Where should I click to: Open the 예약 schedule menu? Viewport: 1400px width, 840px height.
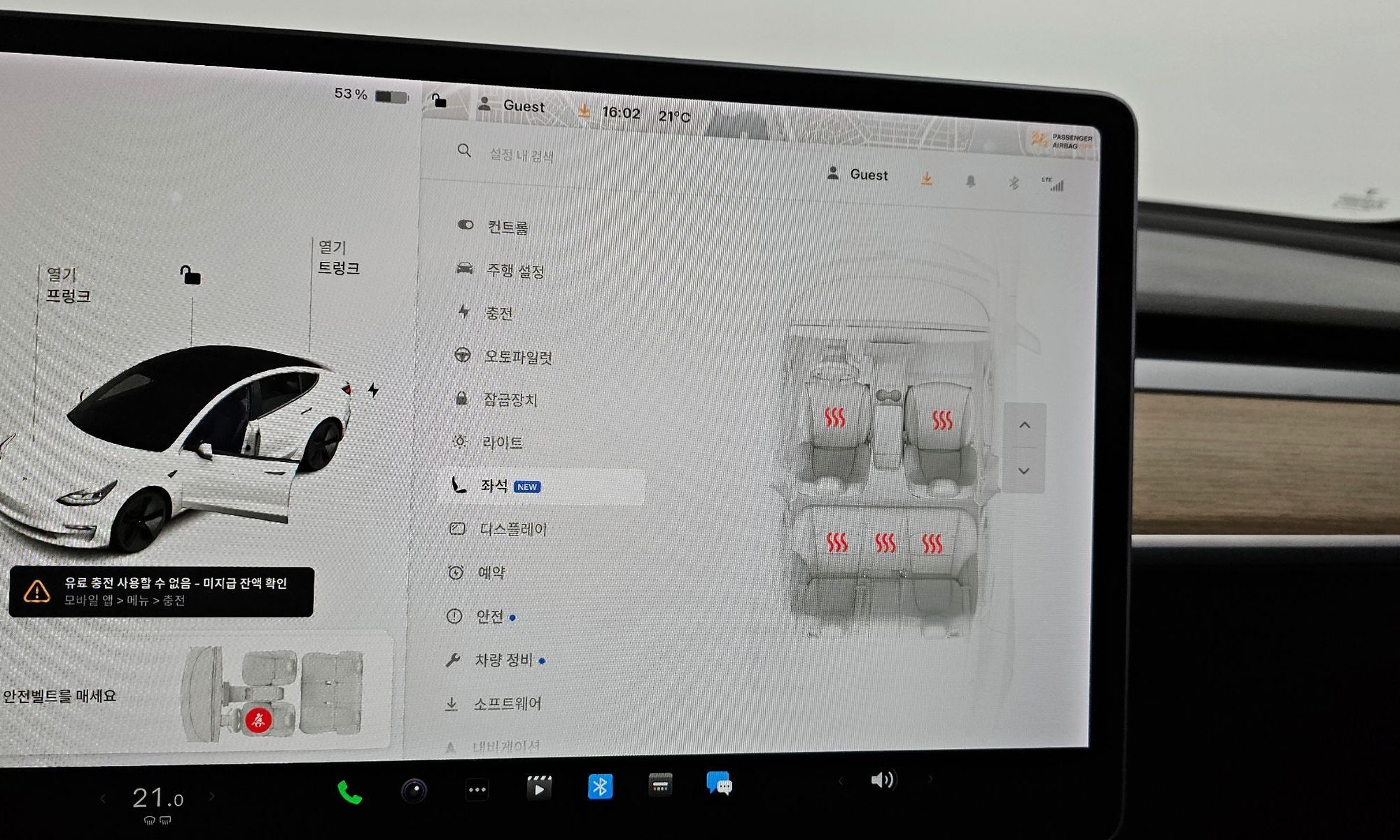click(476, 573)
